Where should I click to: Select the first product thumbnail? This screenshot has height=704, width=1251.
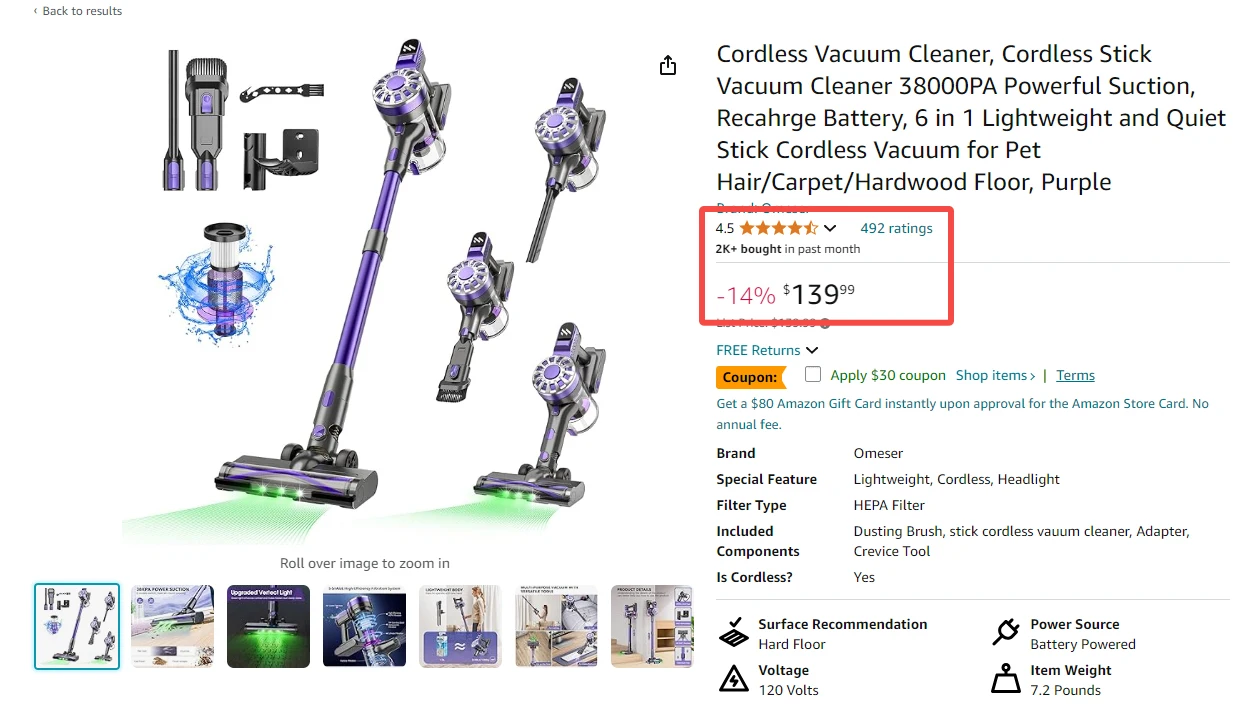pos(77,626)
